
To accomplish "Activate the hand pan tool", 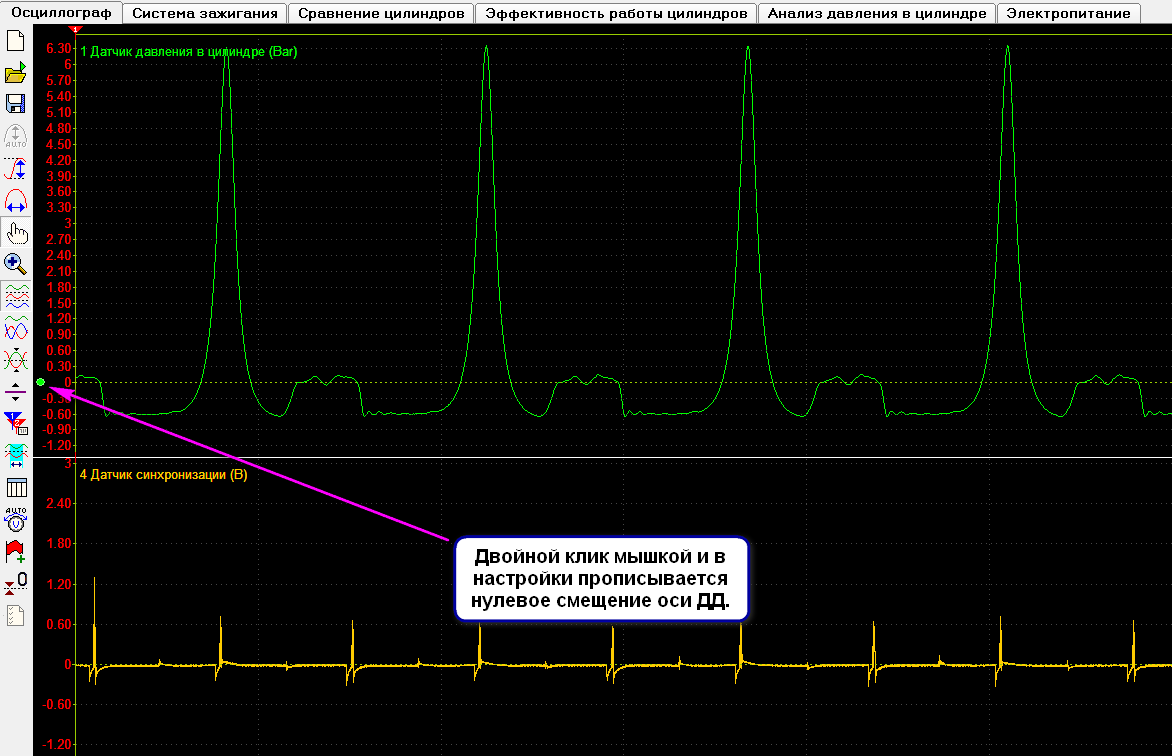I will point(16,233).
